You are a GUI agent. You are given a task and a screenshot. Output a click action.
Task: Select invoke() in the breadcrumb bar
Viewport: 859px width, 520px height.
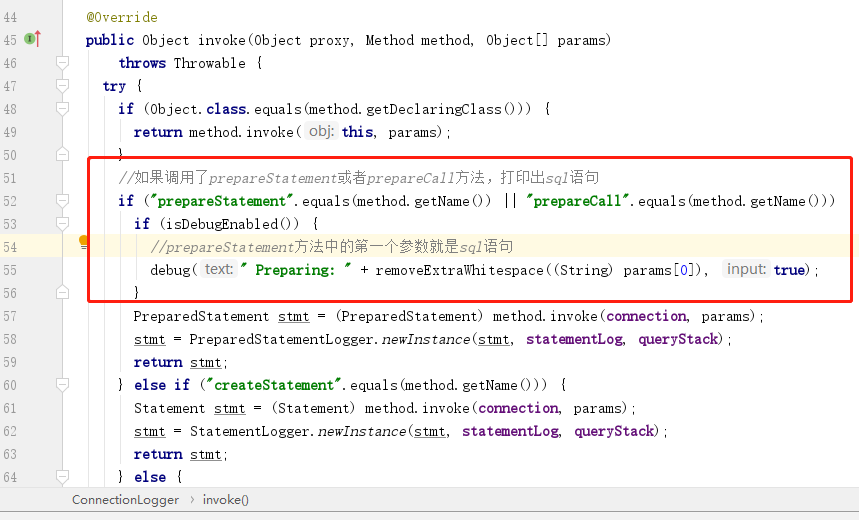(x=226, y=500)
